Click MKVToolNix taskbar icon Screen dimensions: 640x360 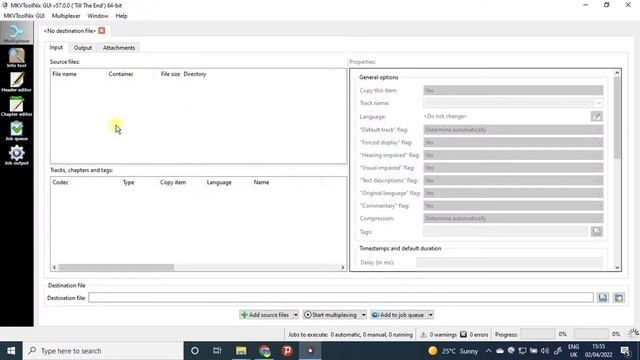[x=310, y=351]
